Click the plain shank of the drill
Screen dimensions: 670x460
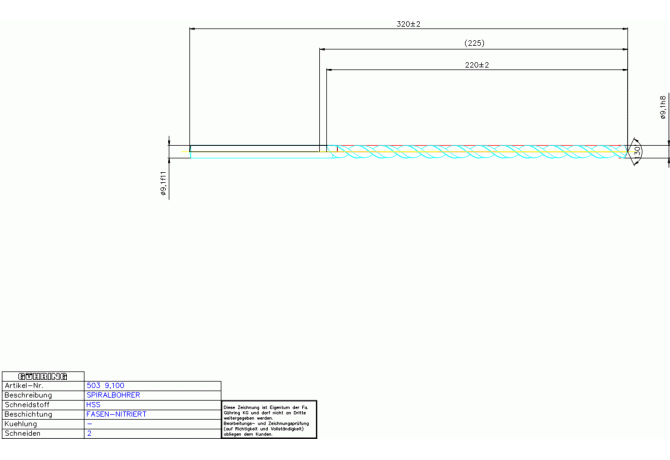point(255,151)
